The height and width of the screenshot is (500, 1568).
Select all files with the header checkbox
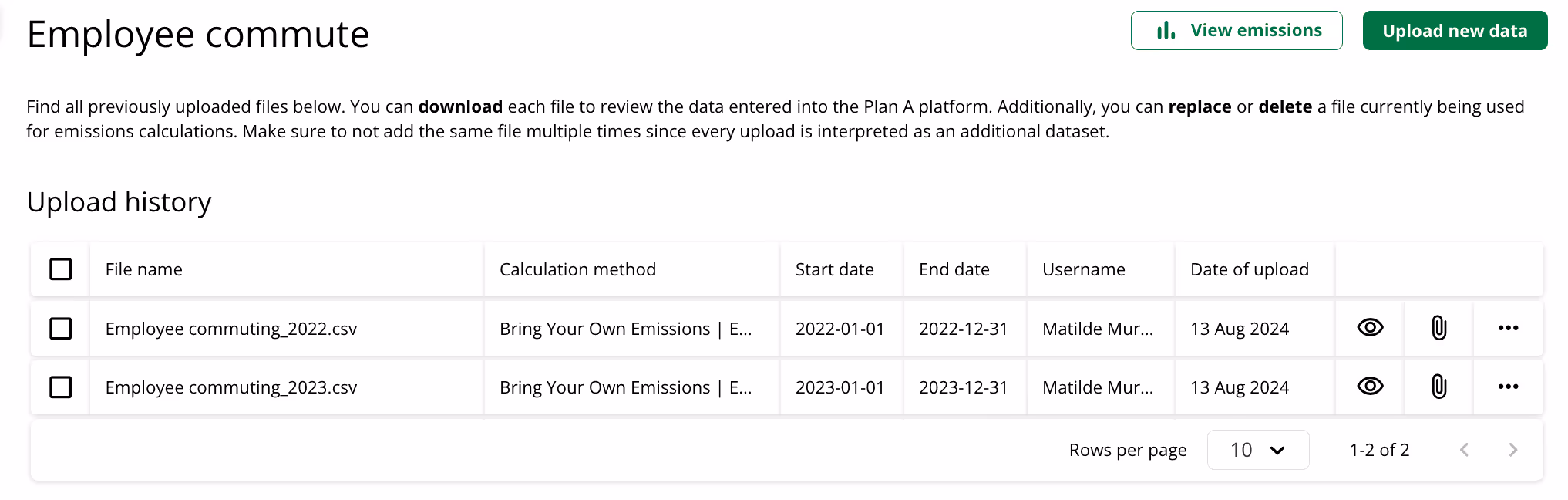[60, 269]
